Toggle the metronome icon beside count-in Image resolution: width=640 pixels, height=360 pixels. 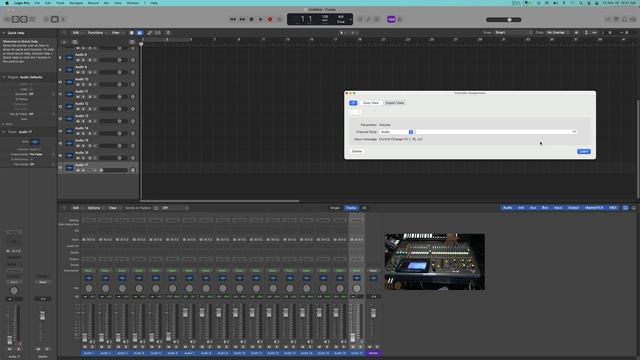[400, 19]
